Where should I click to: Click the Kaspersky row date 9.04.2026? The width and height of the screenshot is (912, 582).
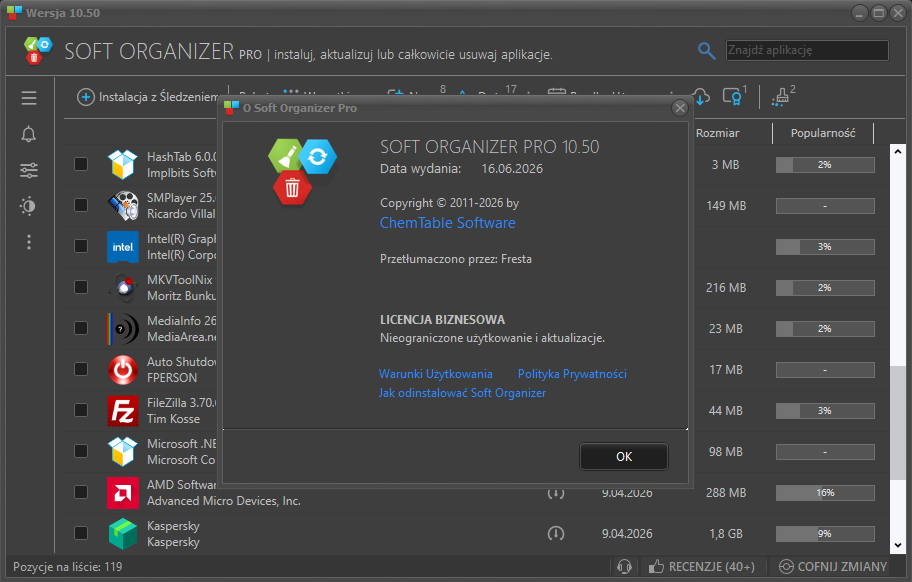(x=626, y=533)
